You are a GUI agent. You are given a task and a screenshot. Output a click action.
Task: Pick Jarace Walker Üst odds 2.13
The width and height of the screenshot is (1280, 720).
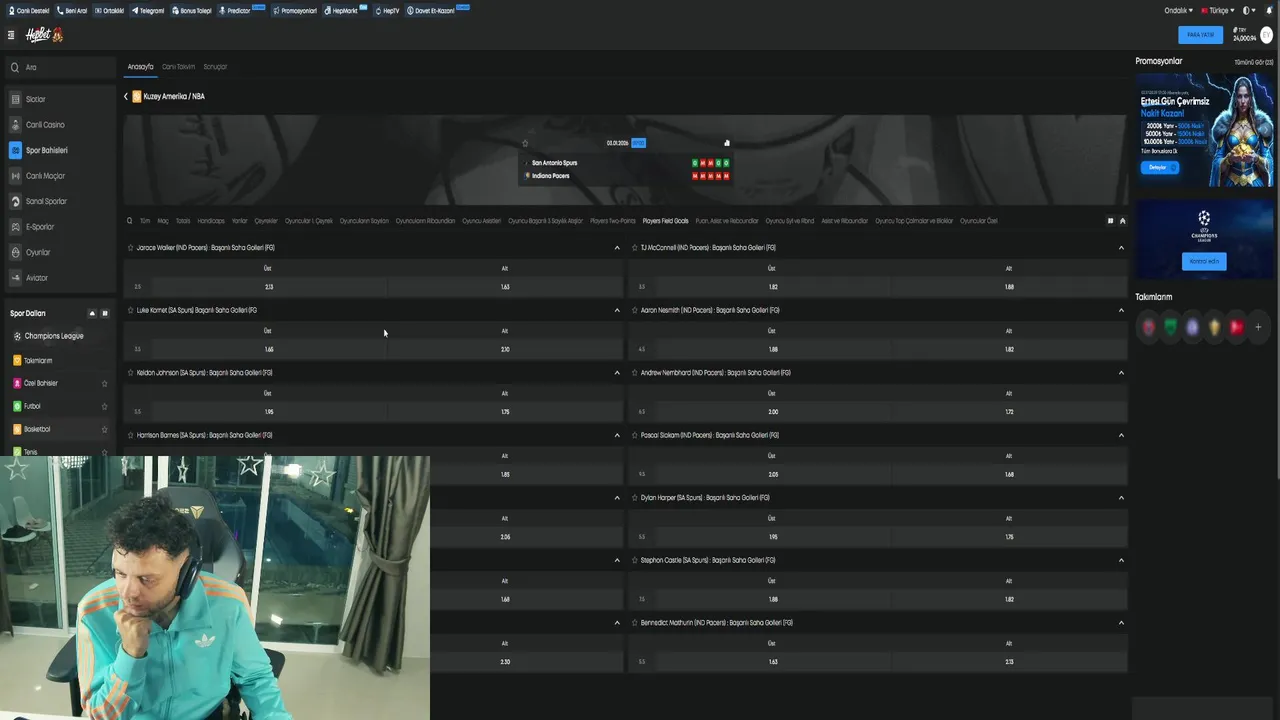tap(268, 287)
